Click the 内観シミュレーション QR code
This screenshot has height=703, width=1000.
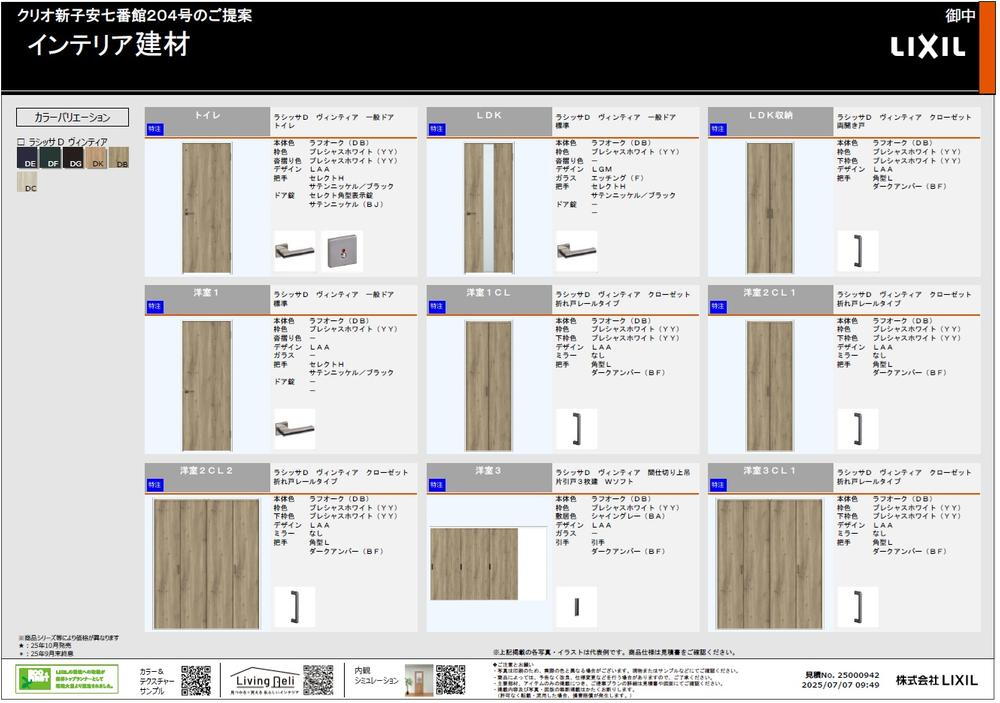(450, 681)
